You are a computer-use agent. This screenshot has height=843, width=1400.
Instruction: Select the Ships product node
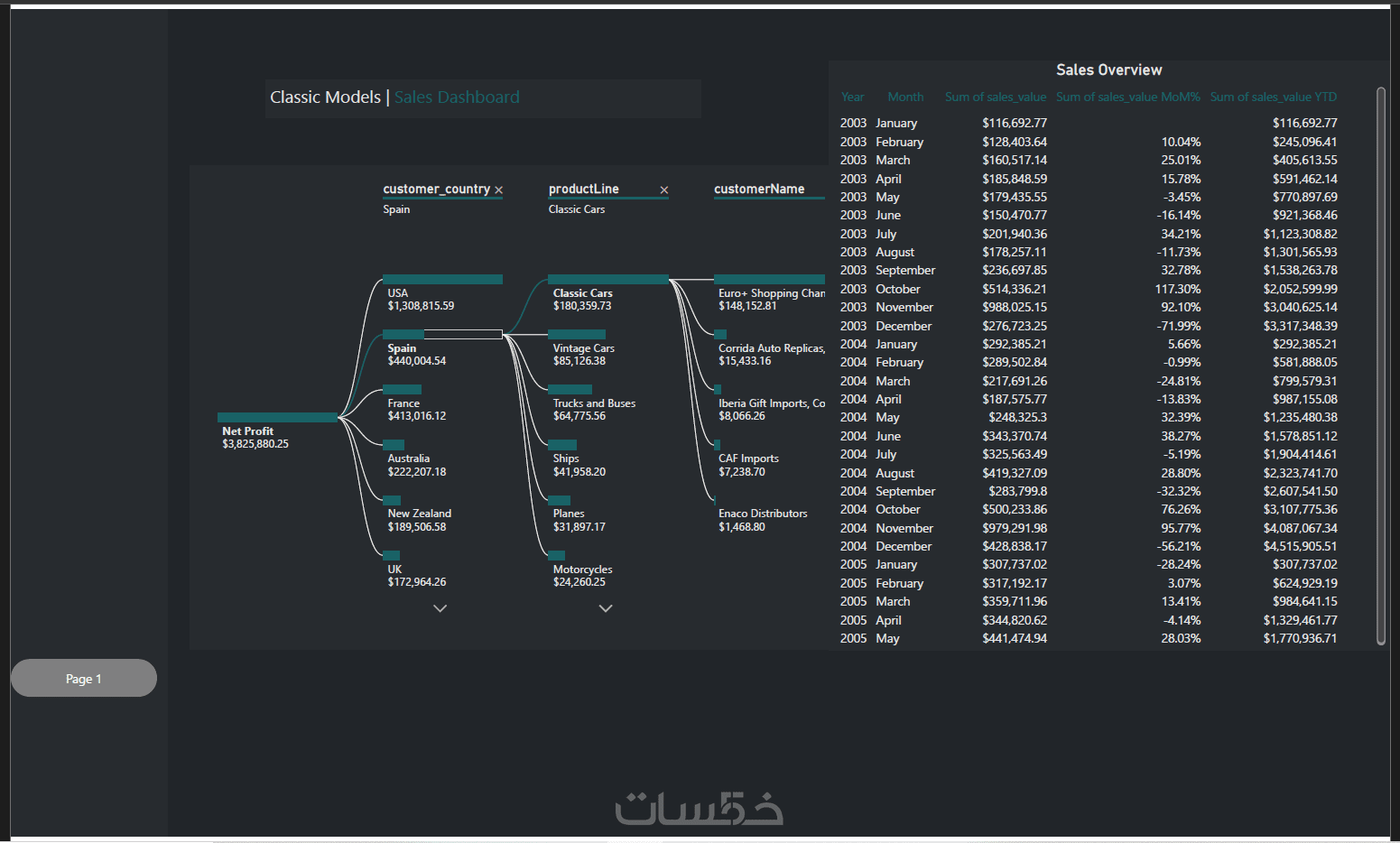[x=562, y=445]
